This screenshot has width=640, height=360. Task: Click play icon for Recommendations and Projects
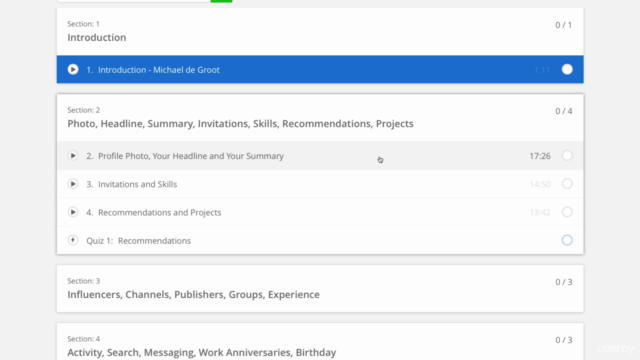pos(73,212)
